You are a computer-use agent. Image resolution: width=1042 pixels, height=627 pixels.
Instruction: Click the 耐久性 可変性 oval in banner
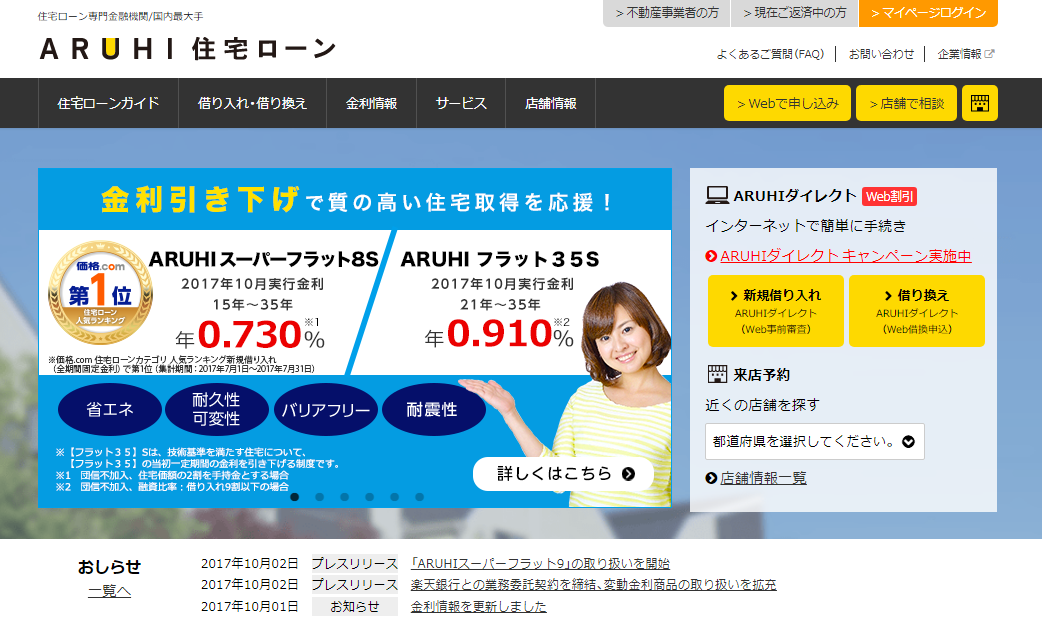click(x=217, y=409)
